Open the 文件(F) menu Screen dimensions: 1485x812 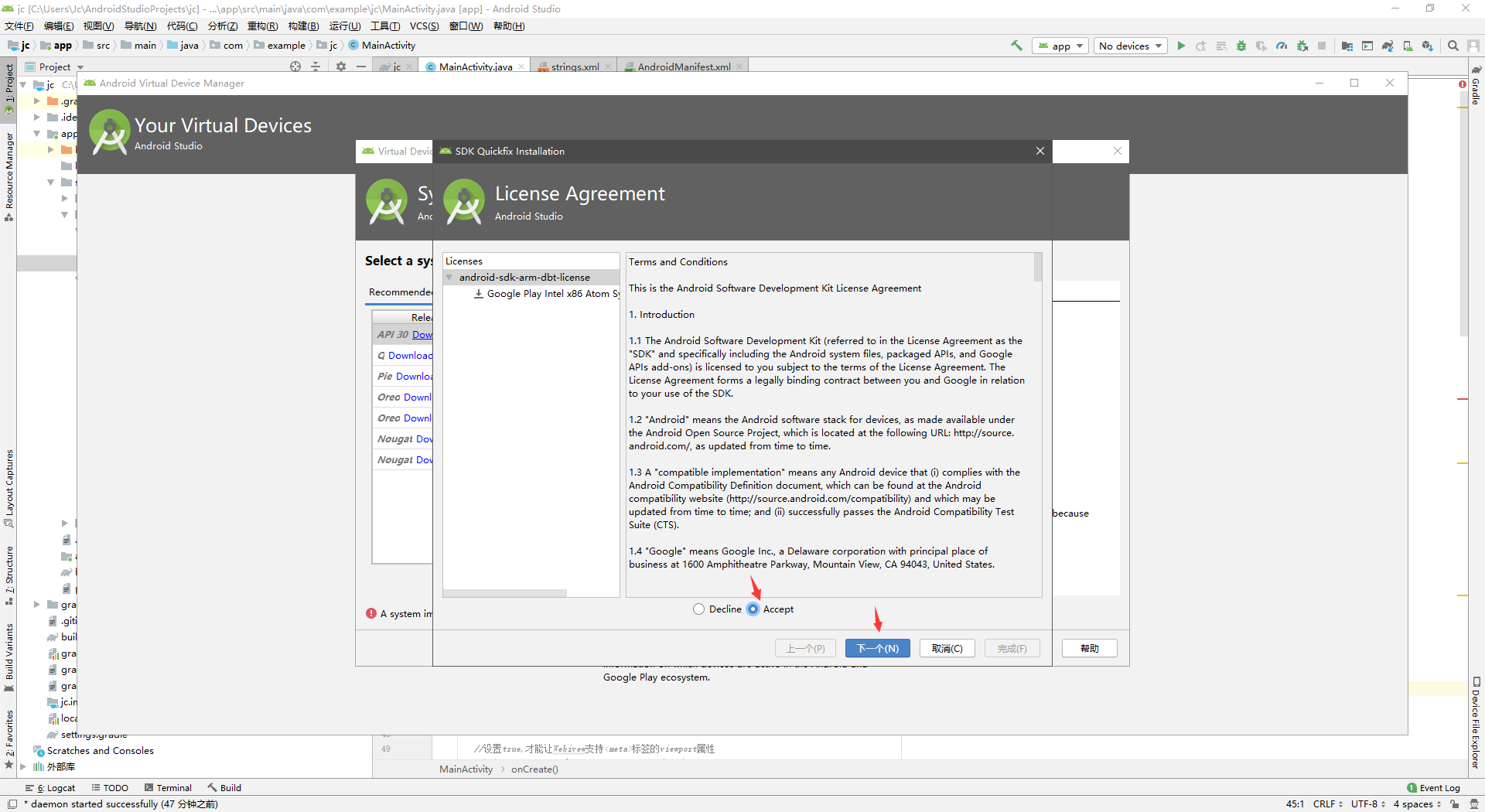click(x=19, y=26)
